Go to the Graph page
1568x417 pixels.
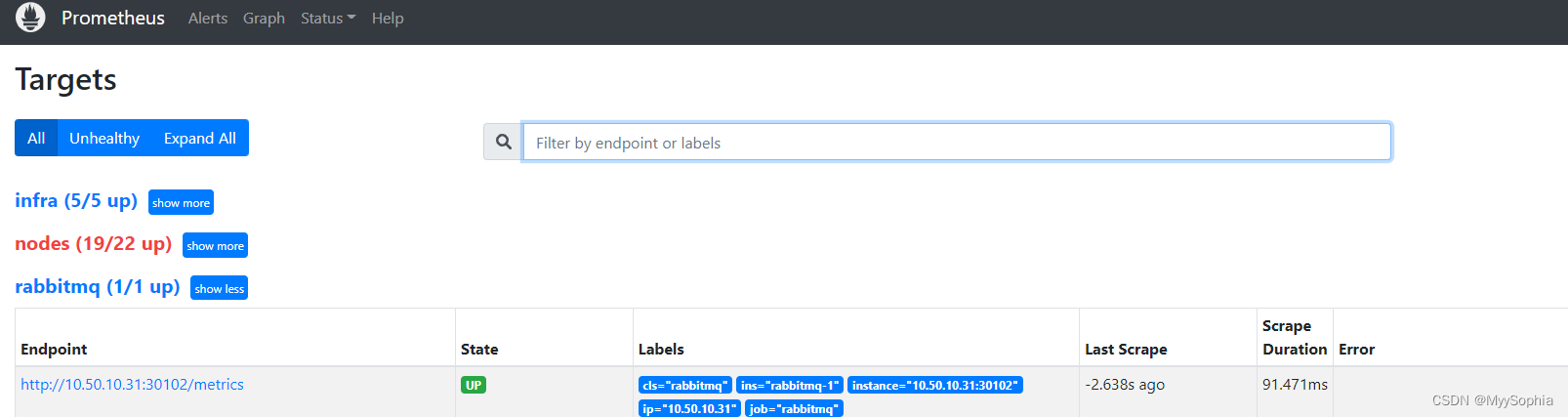(264, 19)
